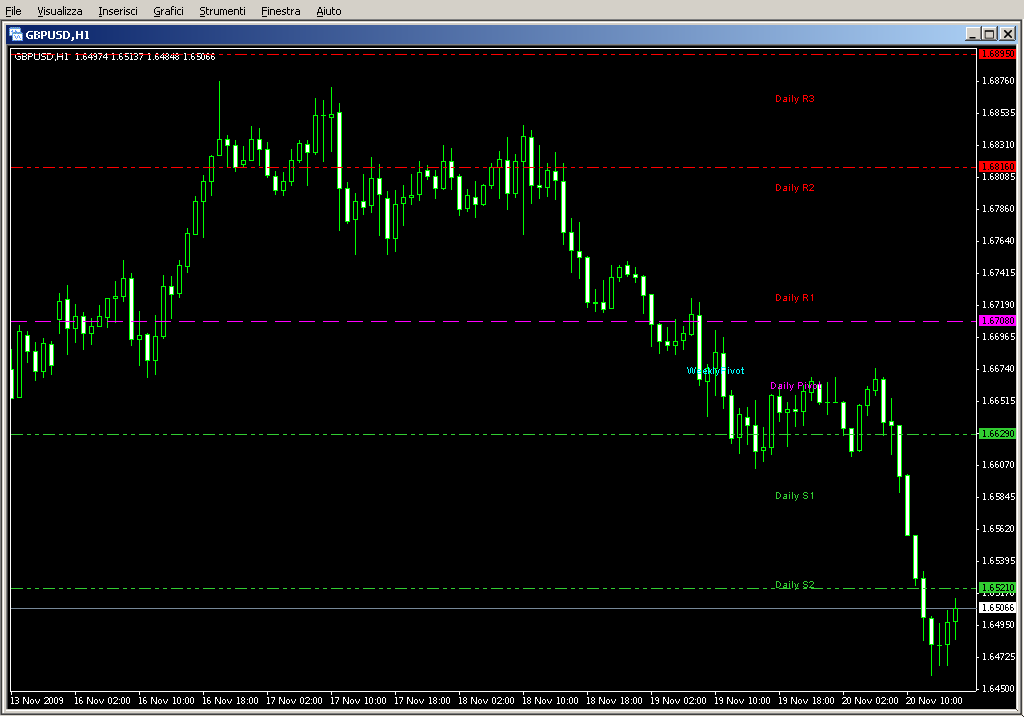The width and height of the screenshot is (1024, 717).
Task: Open the Visualizza menu
Action: coord(59,11)
